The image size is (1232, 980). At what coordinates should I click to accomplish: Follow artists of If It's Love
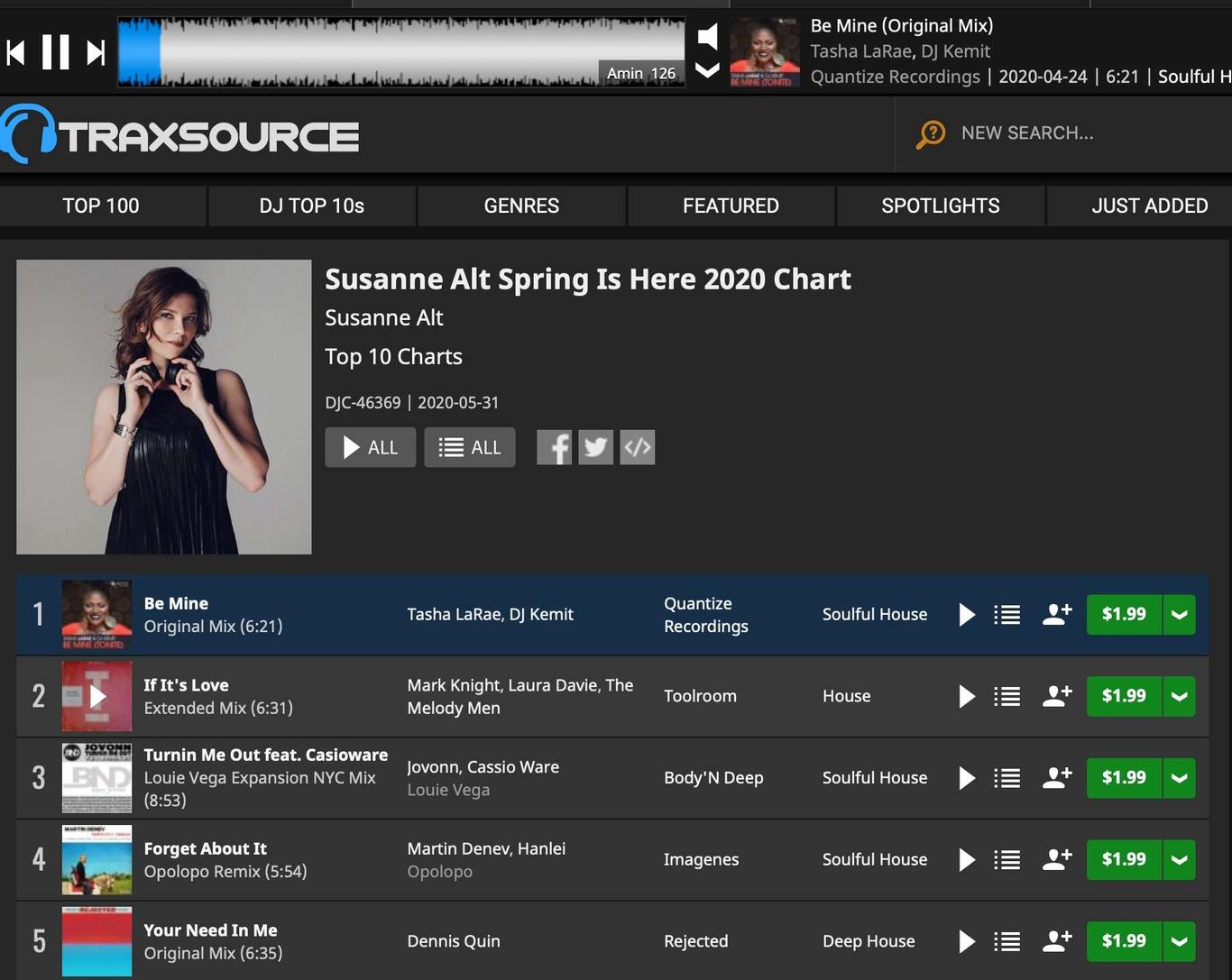[1057, 696]
